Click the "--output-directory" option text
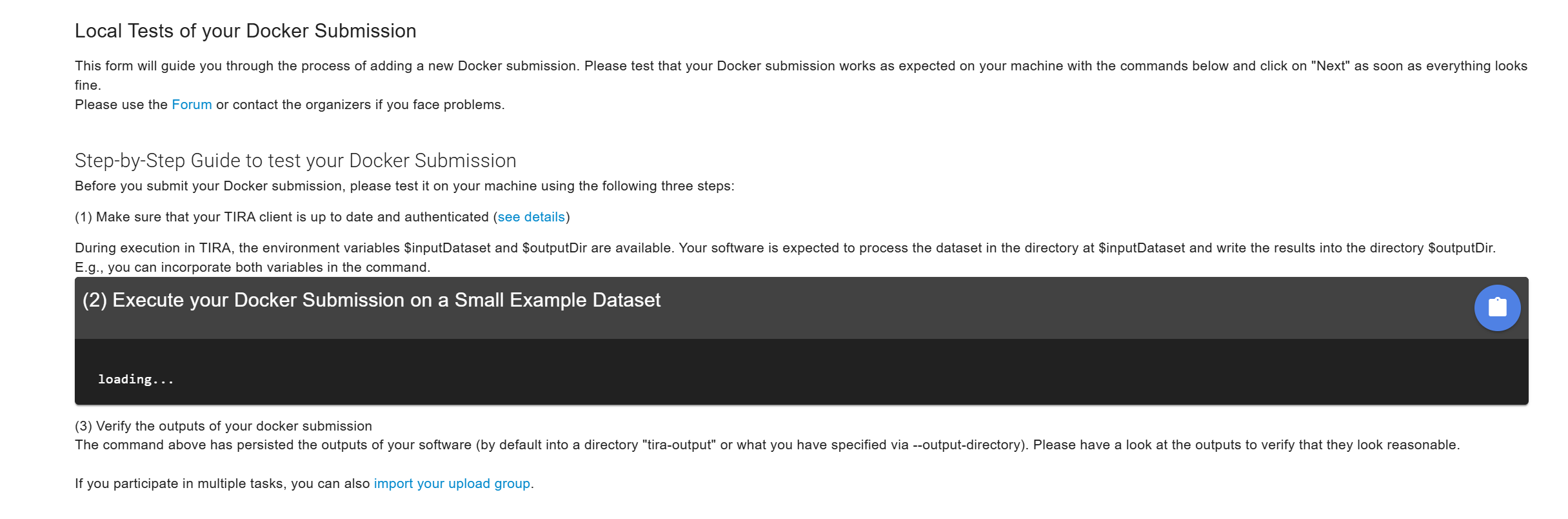Screen dimensions: 1568x519 pos(968,445)
